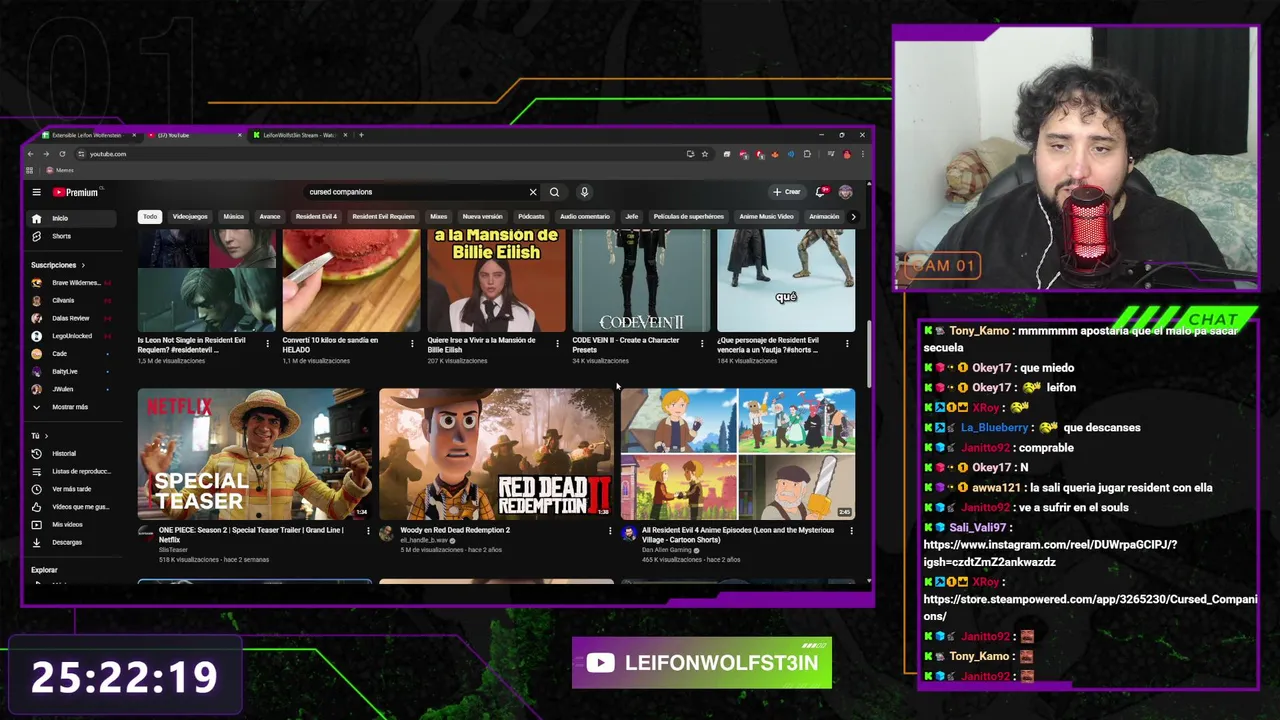Select the Música filter chip
Image resolution: width=1280 pixels, height=720 pixels.
234,216
